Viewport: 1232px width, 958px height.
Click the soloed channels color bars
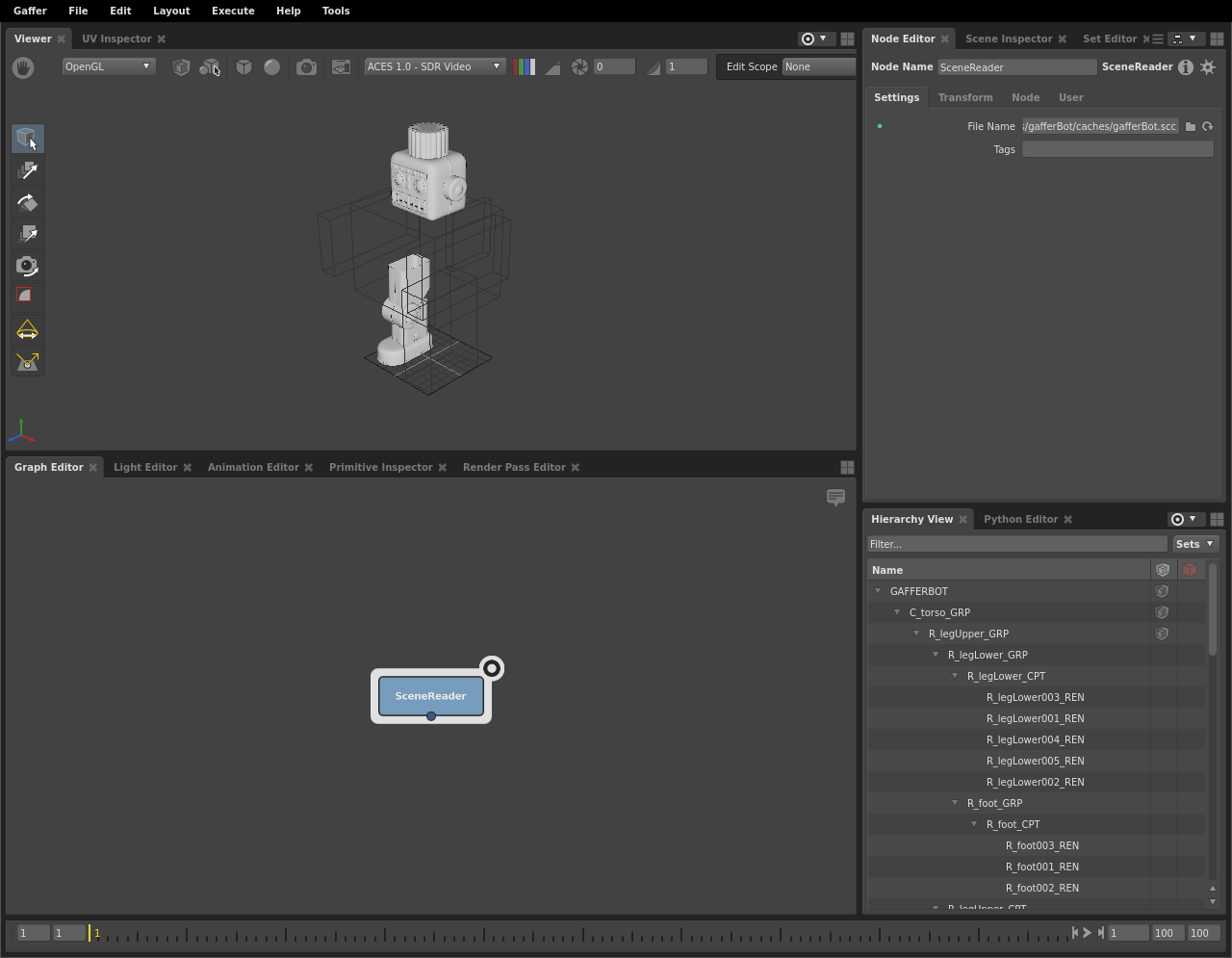(x=525, y=66)
